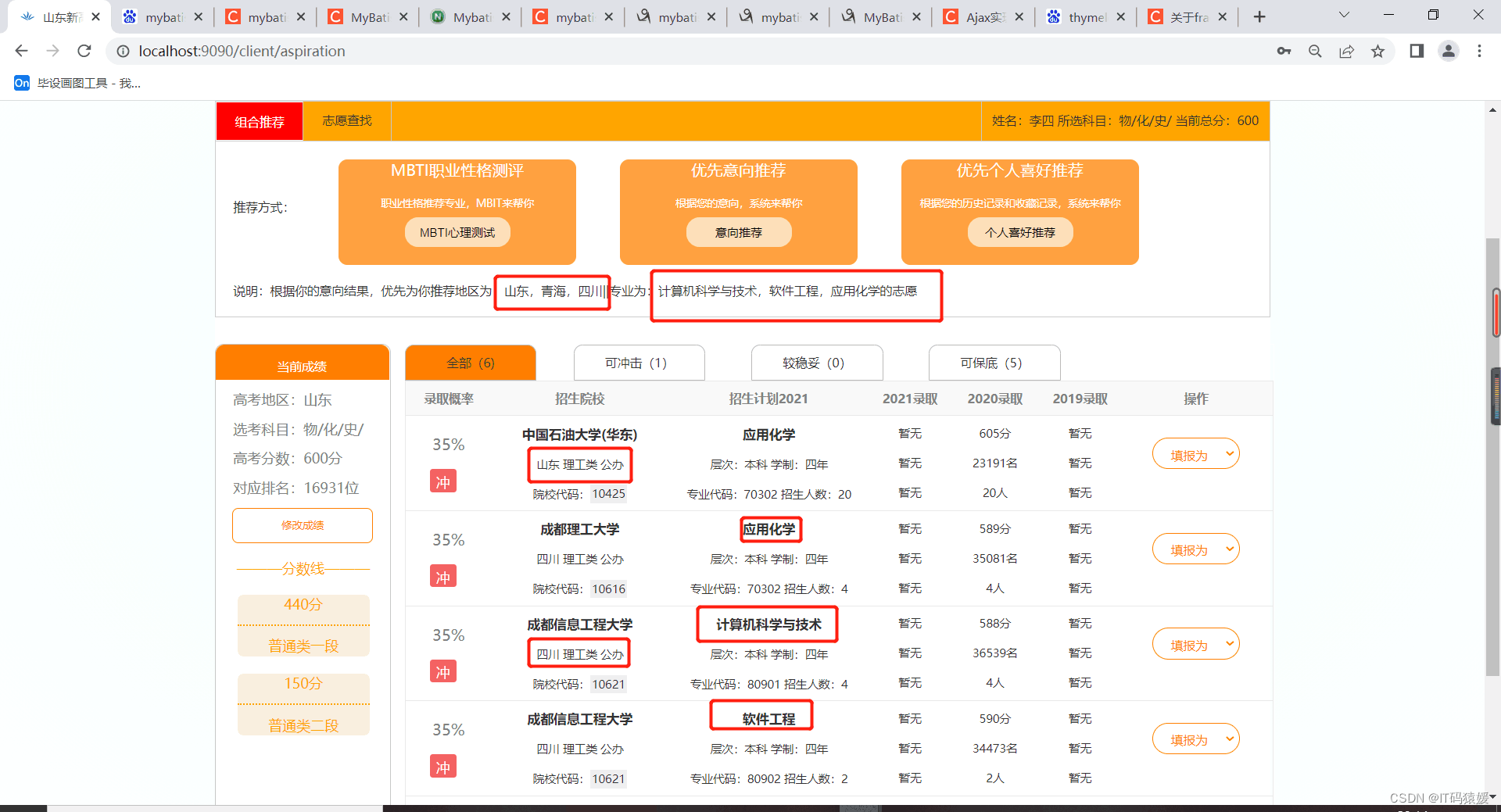Image resolution: width=1501 pixels, height=812 pixels.
Task: Click the 意向推荐 button
Action: pyautogui.click(x=739, y=232)
